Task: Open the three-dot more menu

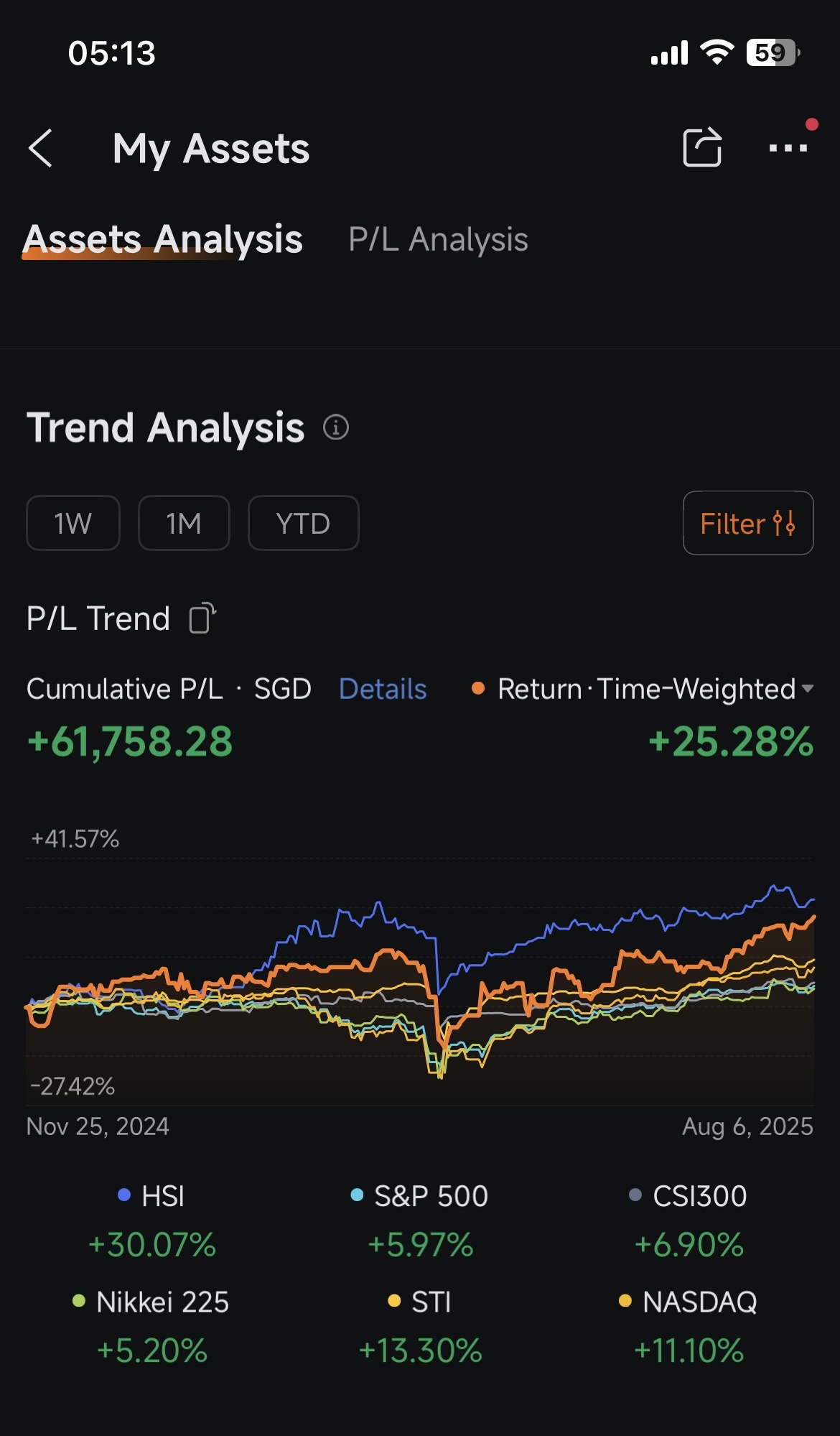Action: [x=788, y=148]
